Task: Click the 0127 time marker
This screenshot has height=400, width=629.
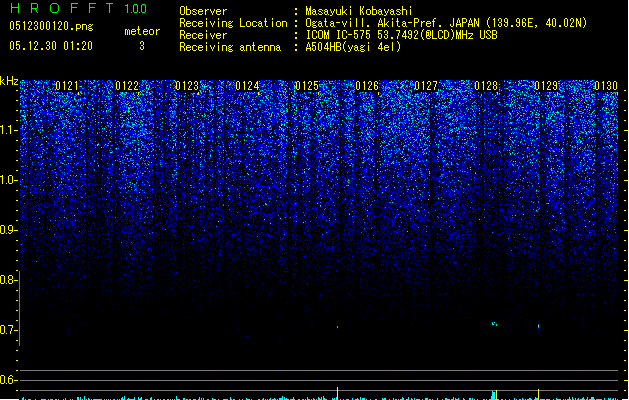Action: 426,86
